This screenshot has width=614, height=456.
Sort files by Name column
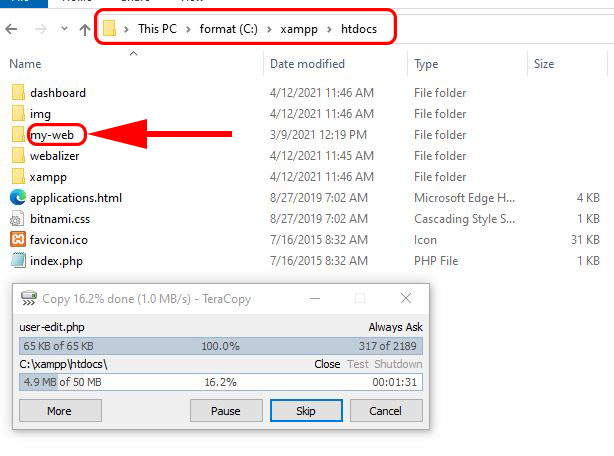25,64
